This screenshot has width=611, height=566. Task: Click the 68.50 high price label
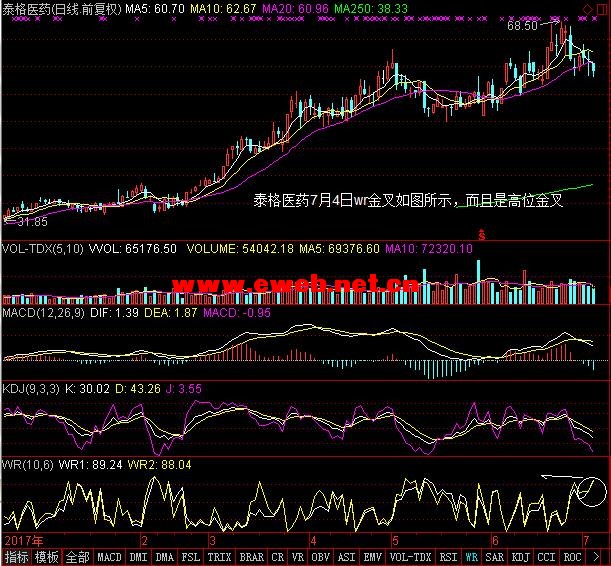(522, 26)
